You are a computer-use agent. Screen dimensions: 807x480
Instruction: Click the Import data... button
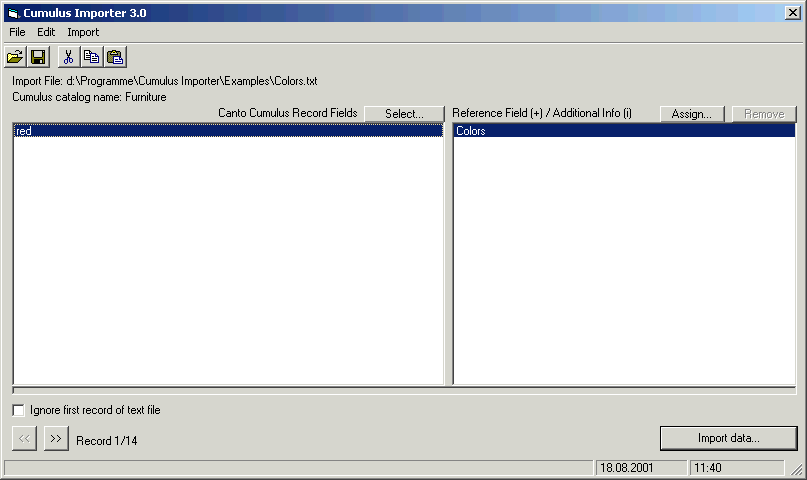coord(729,438)
